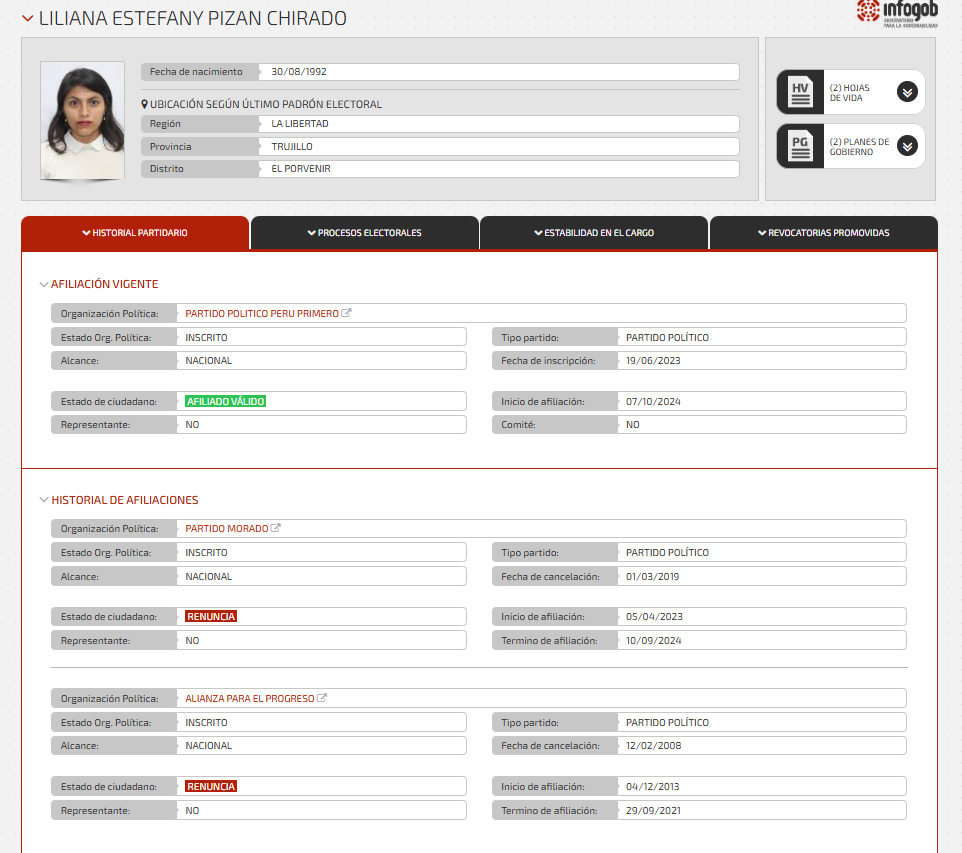Open the Partido Politico Peru Primero link
The image size is (962, 853).
[262, 314]
